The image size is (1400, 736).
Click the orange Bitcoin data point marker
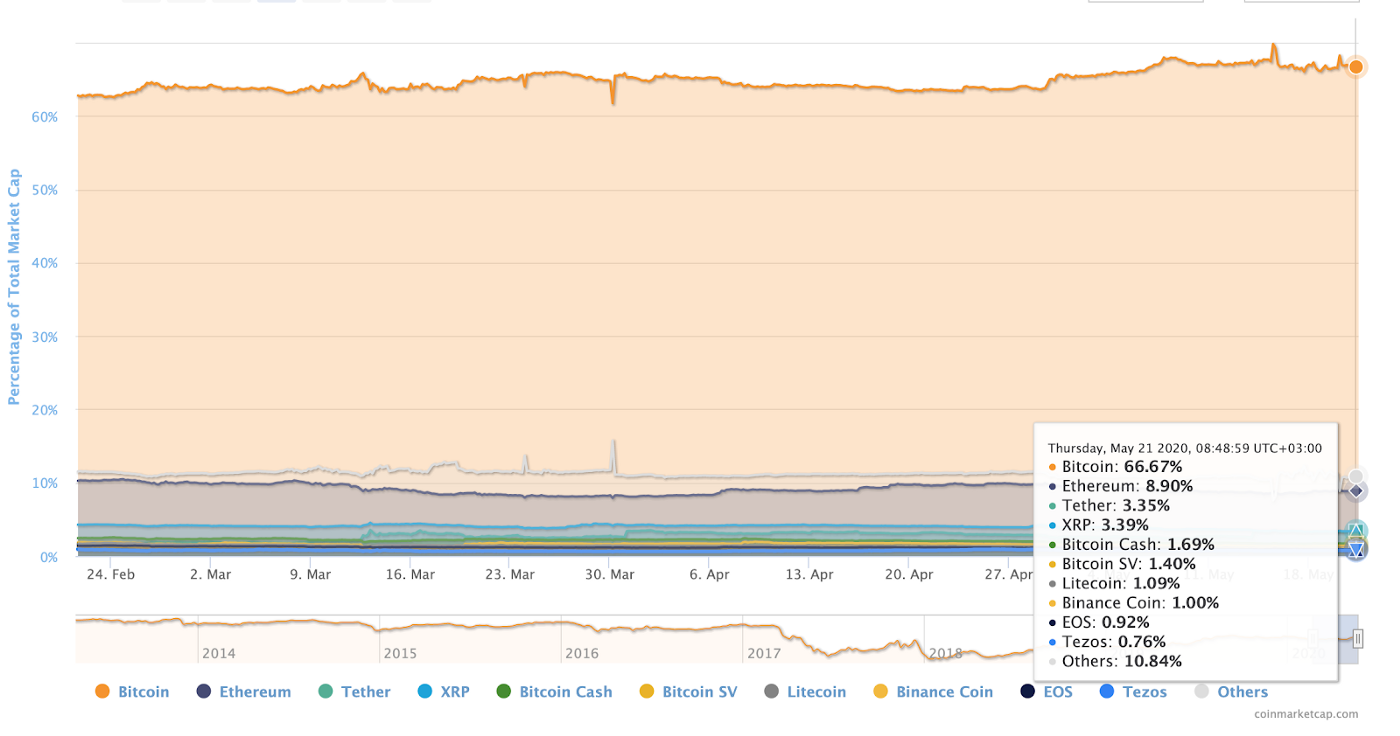pos(1356,67)
